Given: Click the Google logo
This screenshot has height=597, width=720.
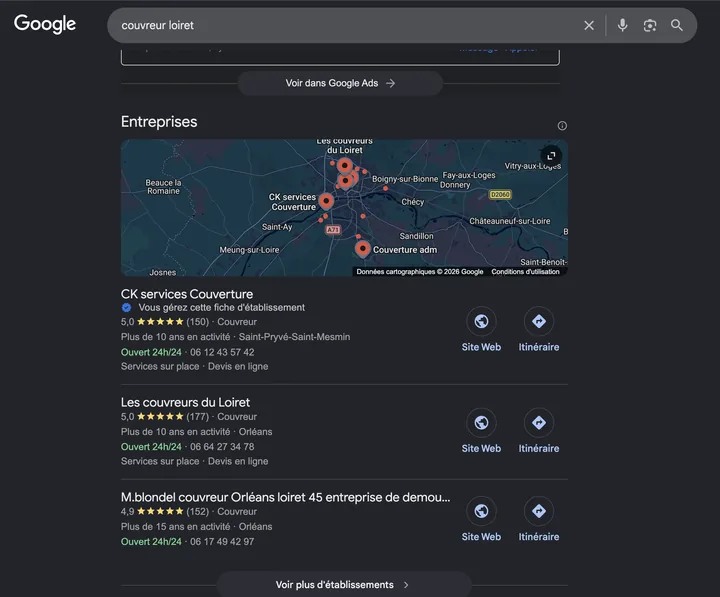Looking at the screenshot, I should tap(45, 24).
